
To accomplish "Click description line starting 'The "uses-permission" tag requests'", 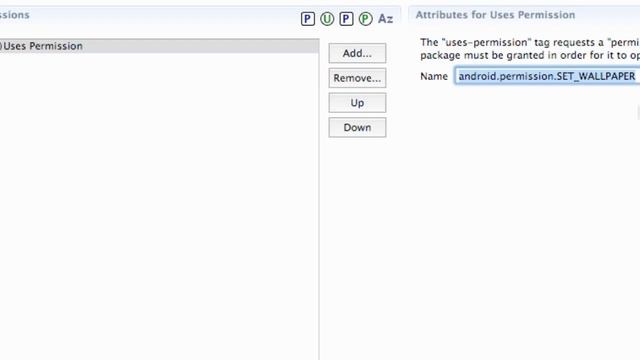I will tap(530, 42).
